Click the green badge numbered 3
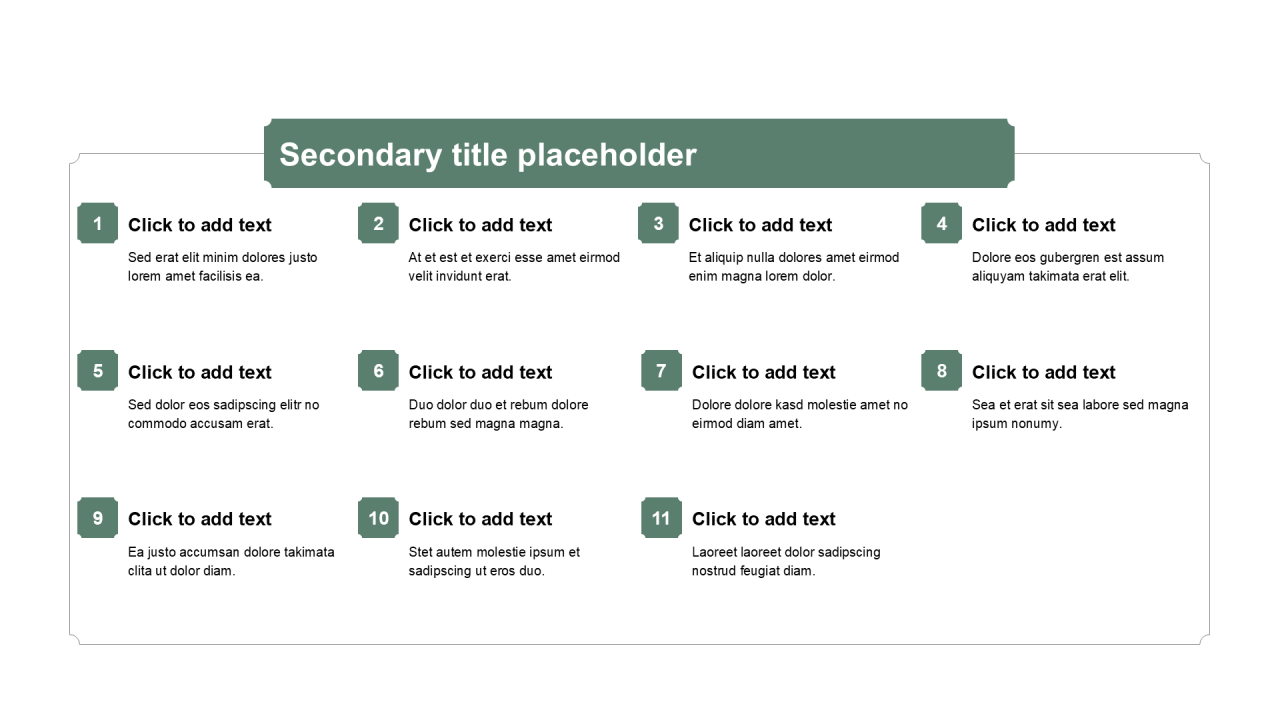Viewport: 1280px width, 720px height. (x=658, y=224)
